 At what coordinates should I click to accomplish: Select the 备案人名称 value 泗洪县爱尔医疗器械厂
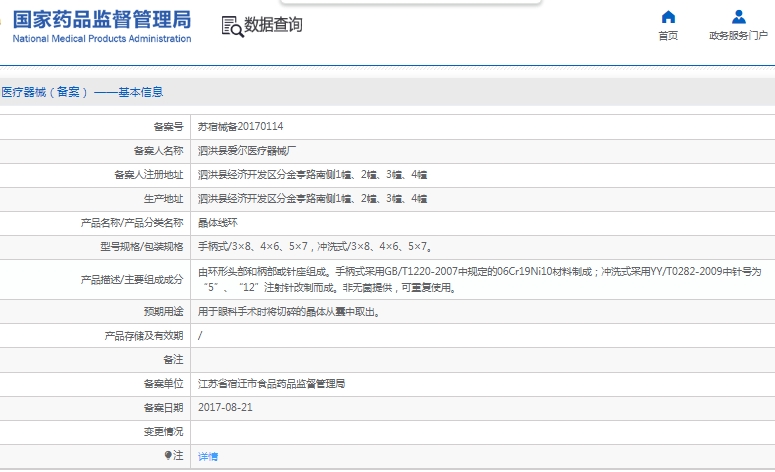click(247, 151)
